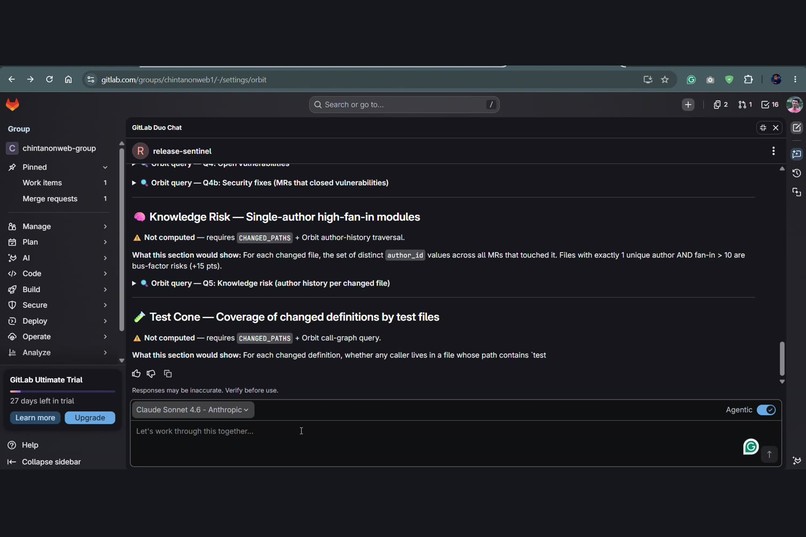Open pinned Merge requests
The height and width of the screenshot is (537, 806).
[58, 198]
